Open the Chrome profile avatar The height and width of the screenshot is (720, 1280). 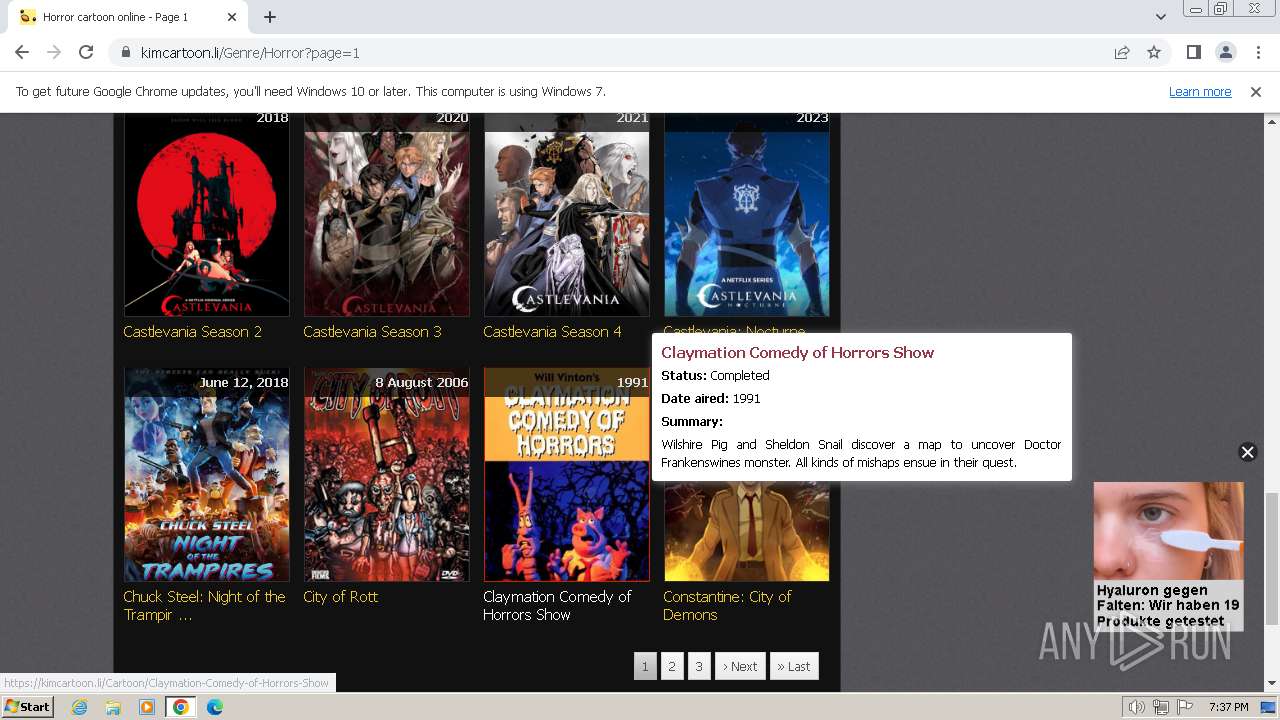(x=1225, y=52)
